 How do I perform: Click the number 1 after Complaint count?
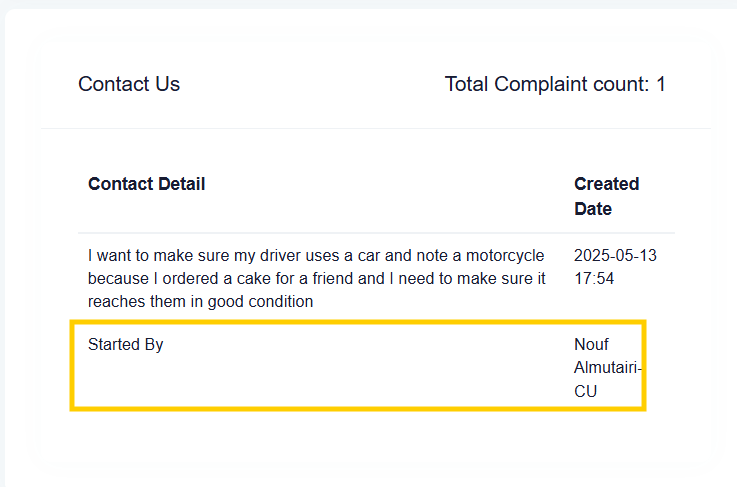(660, 84)
